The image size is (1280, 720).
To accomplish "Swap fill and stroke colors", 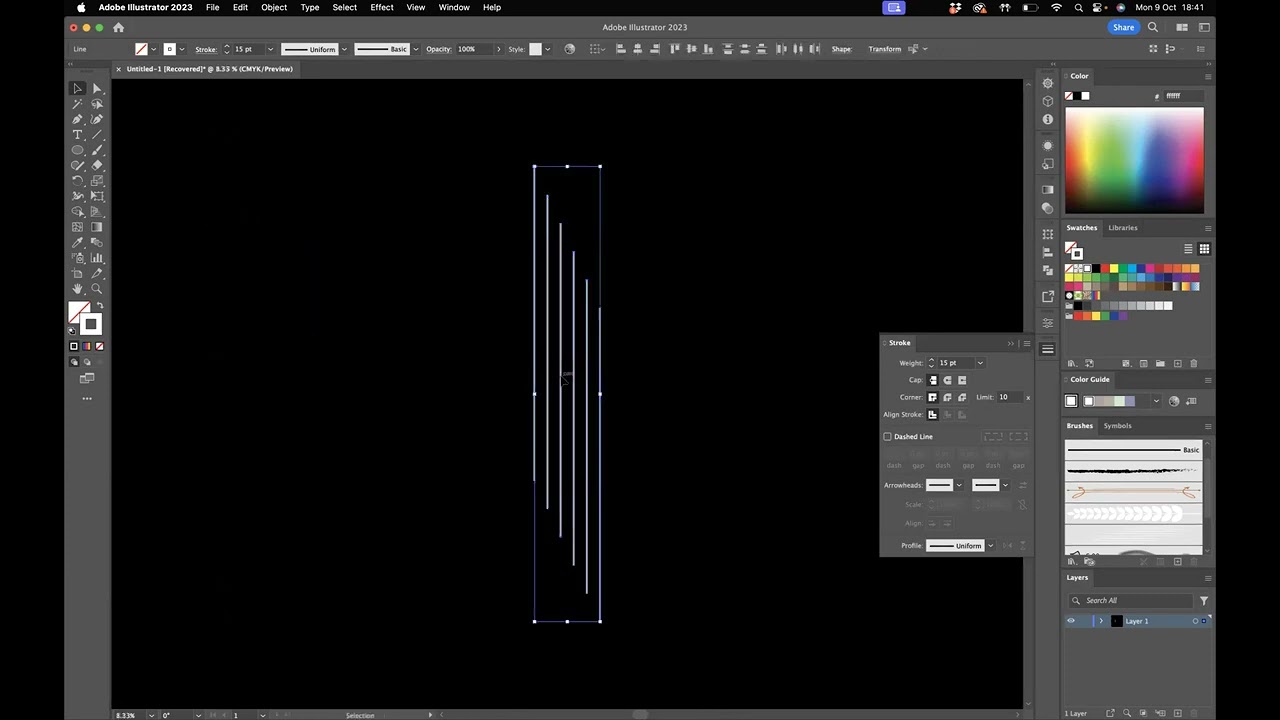I will coord(99,306).
